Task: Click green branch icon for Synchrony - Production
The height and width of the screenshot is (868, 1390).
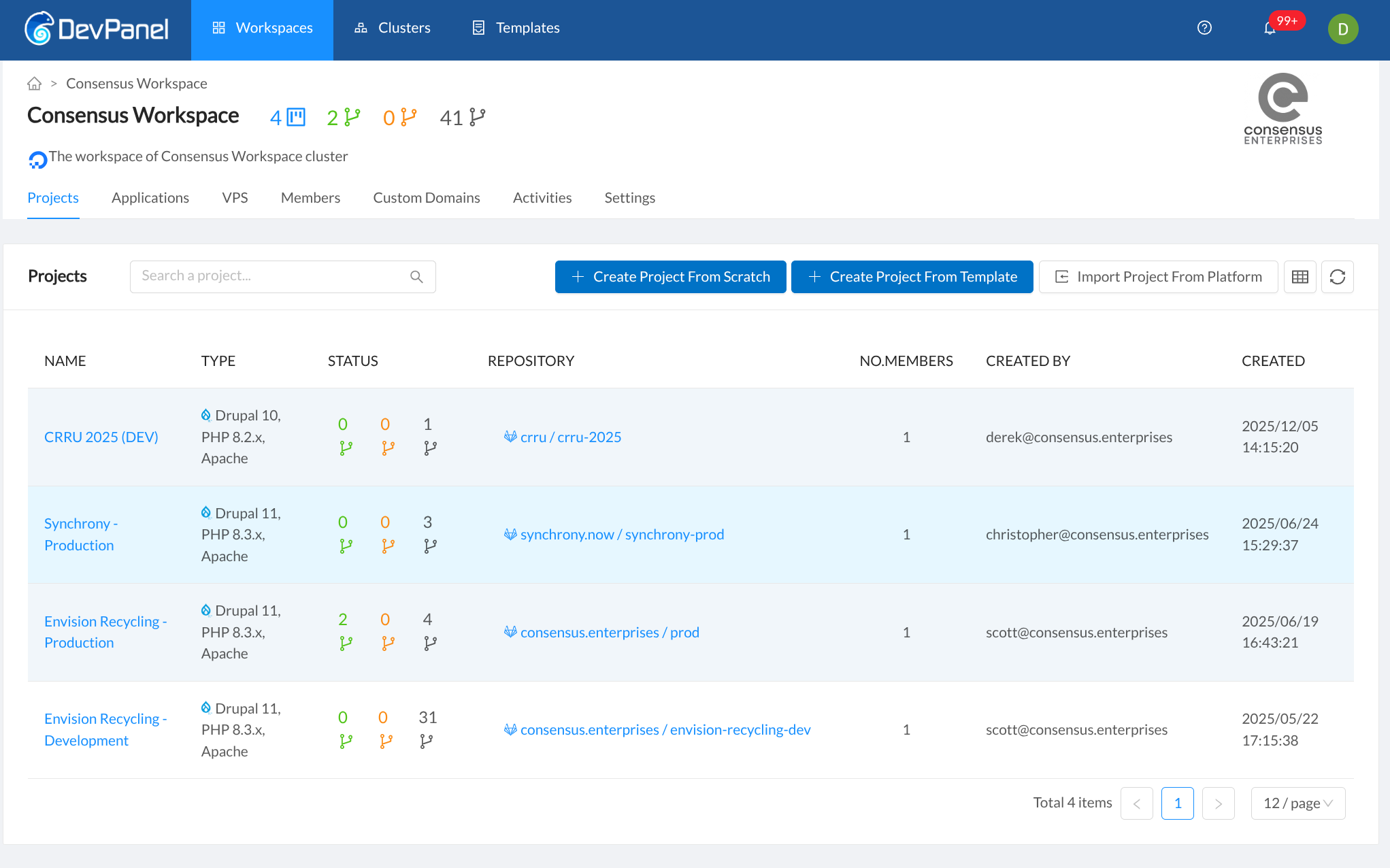Action: pos(346,546)
